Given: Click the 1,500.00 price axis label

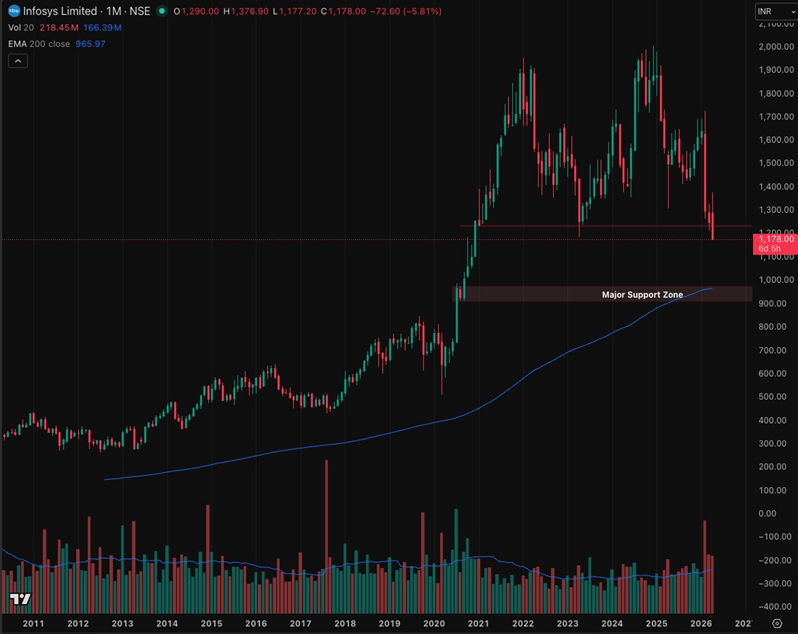Looking at the screenshot, I should point(776,163).
